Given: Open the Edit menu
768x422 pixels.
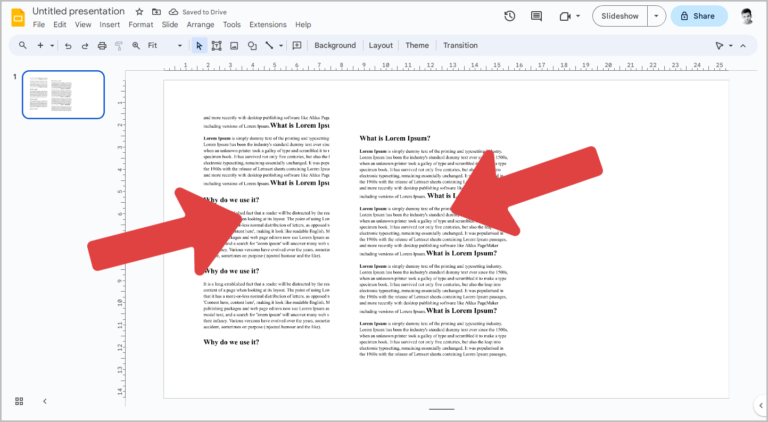Looking at the screenshot, I should click(60, 24).
